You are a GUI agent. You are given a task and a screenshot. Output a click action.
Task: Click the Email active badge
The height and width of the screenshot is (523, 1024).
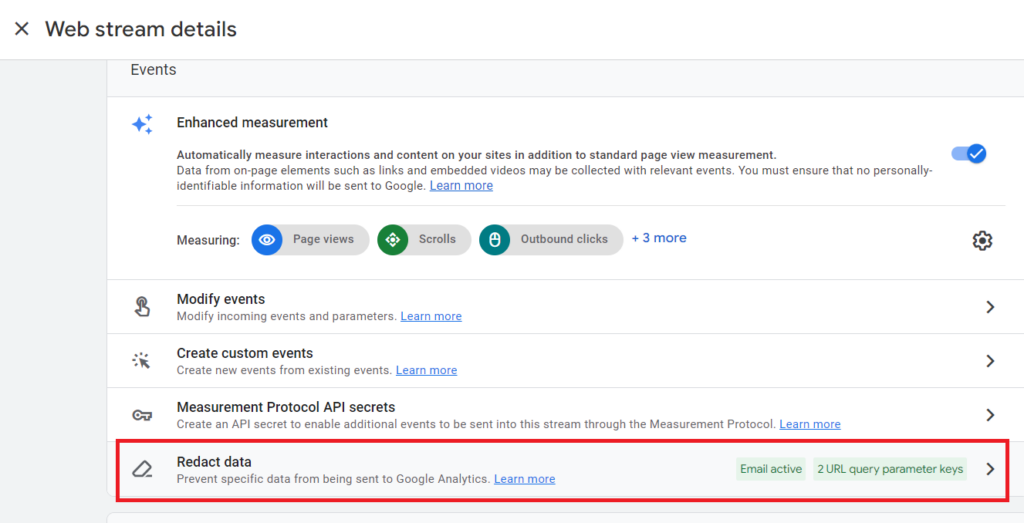(771, 469)
